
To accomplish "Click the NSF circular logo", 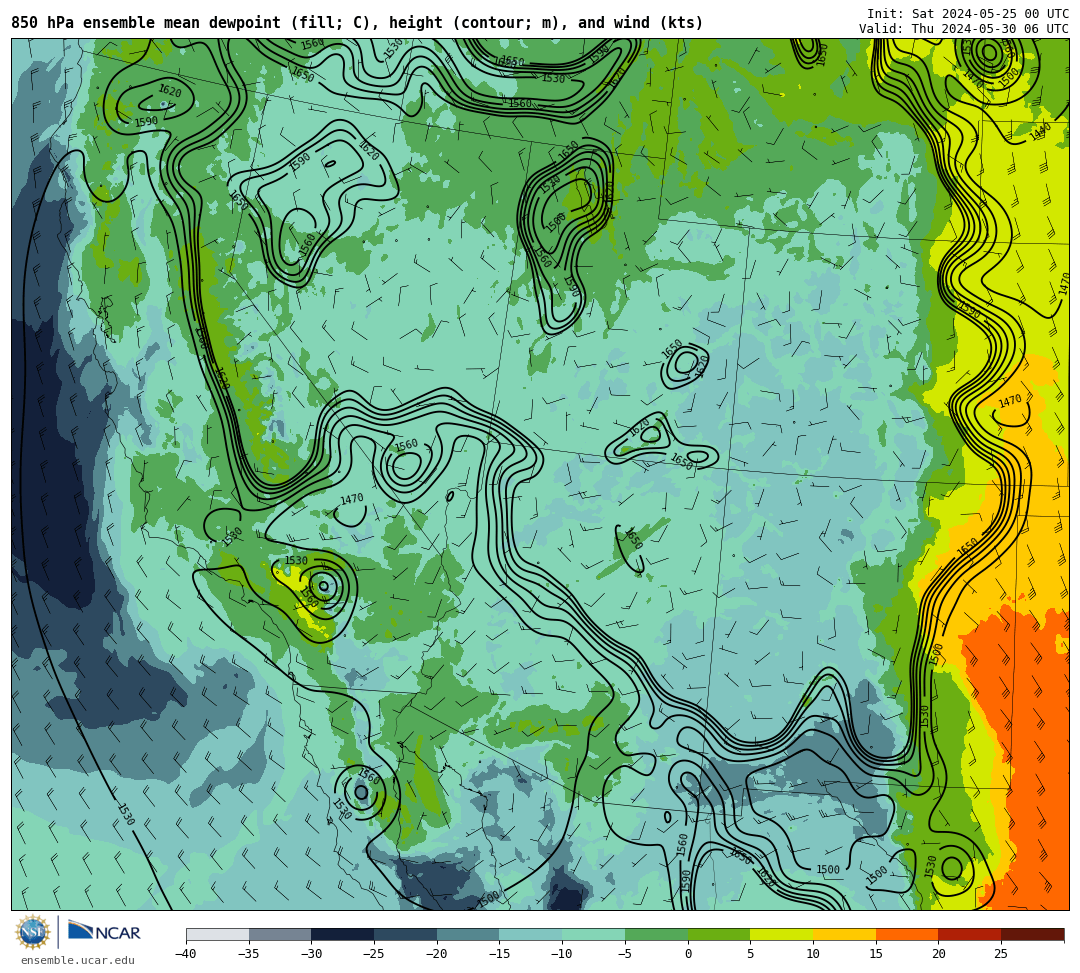I will [x=32, y=932].
